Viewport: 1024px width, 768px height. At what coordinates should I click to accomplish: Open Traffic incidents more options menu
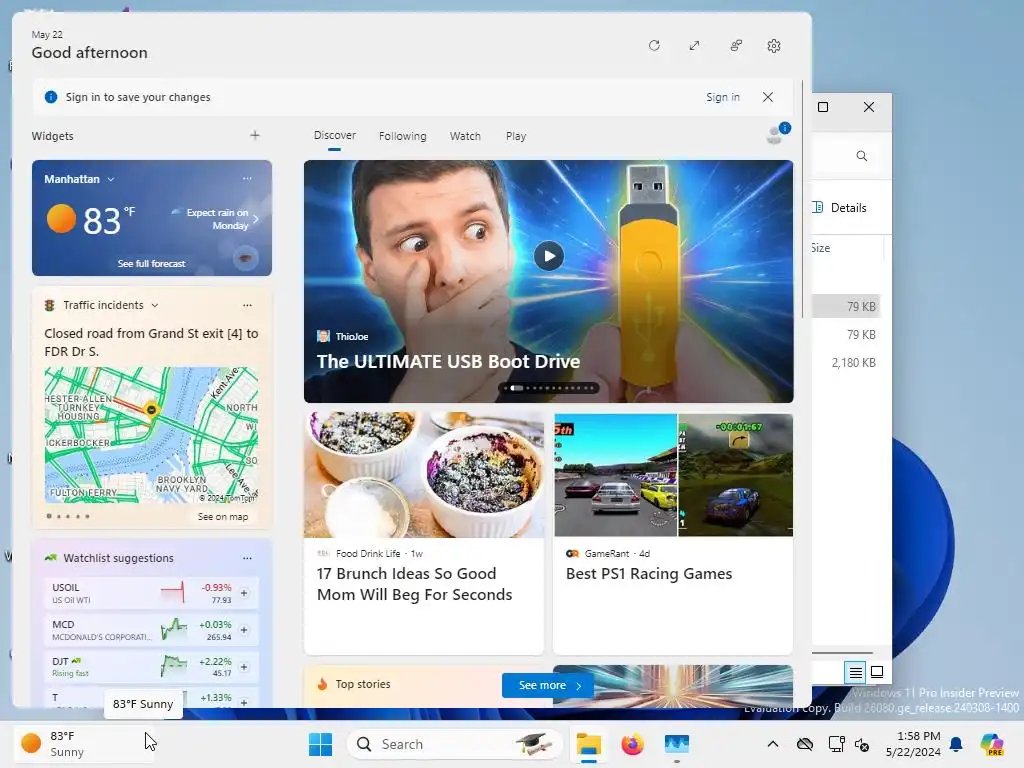247,305
